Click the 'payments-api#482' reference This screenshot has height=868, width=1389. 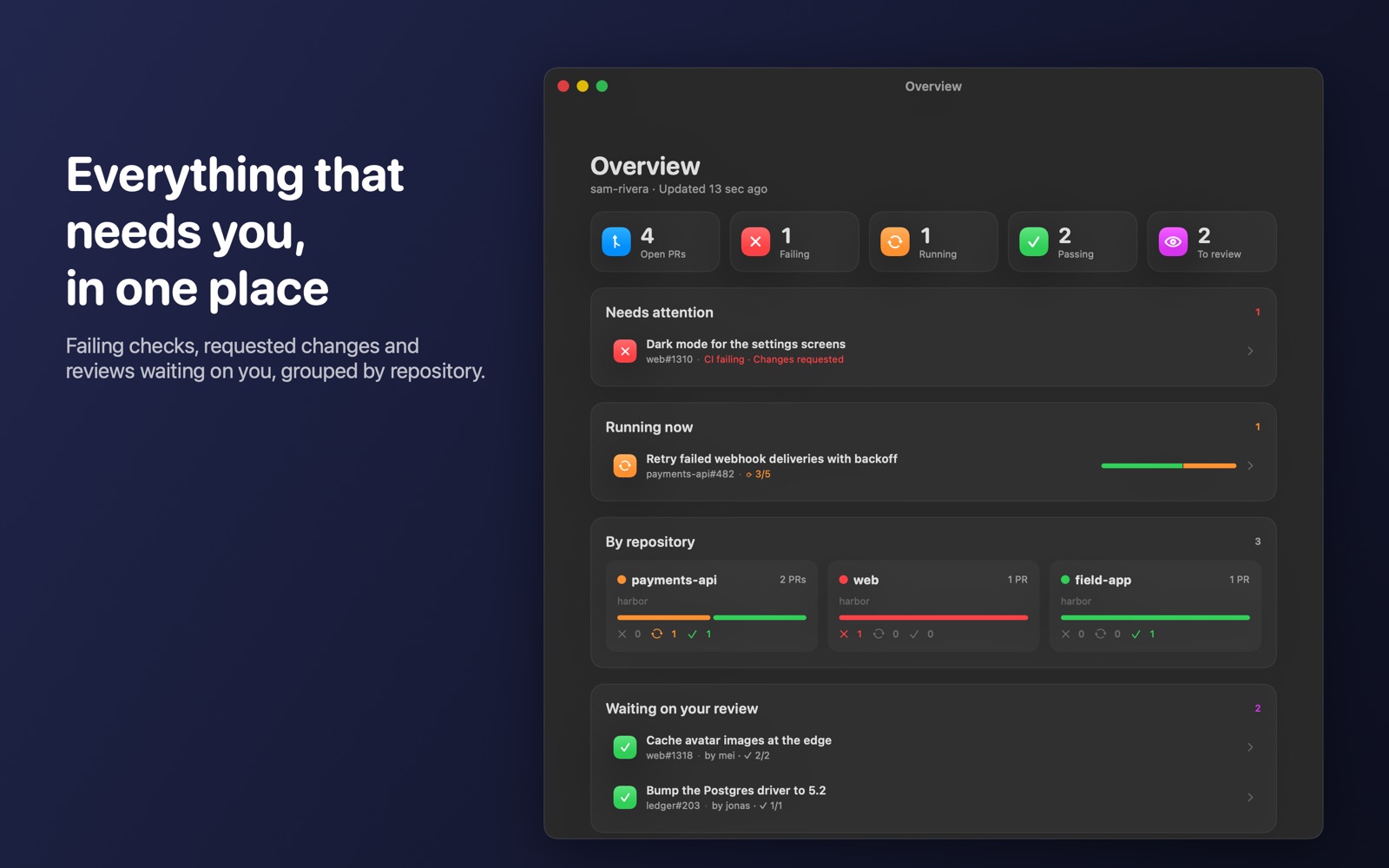pyautogui.click(x=690, y=474)
